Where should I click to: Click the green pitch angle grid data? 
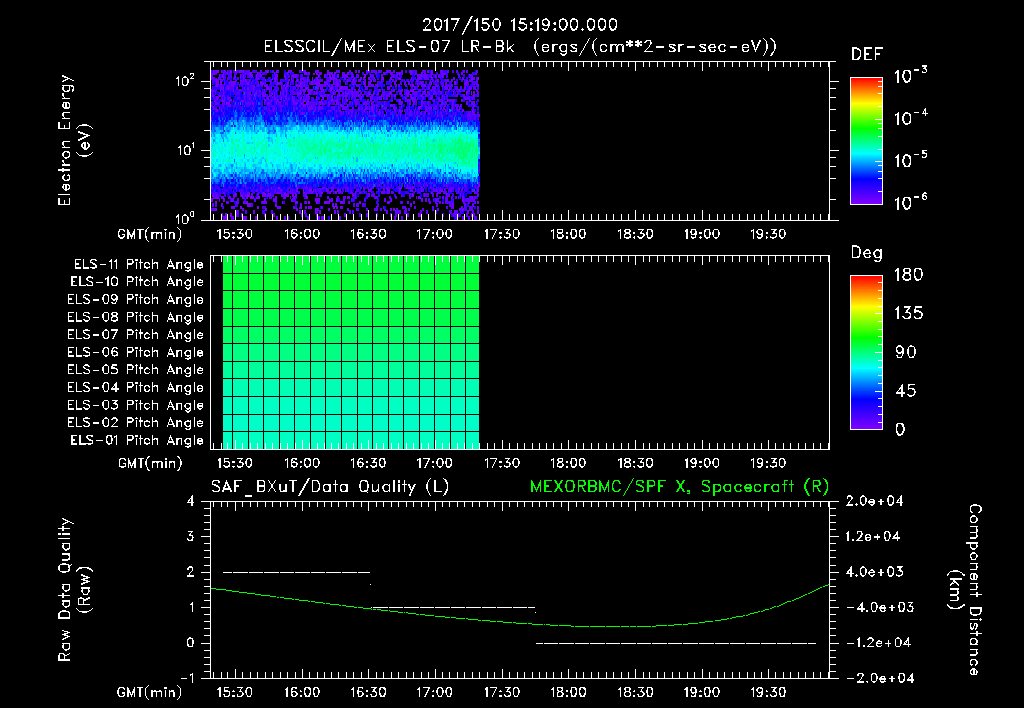(x=351, y=352)
